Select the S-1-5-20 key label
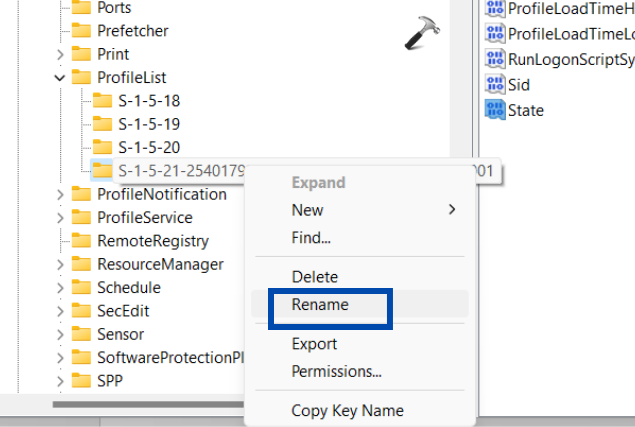This screenshot has width=635, height=427. point(149,147)
